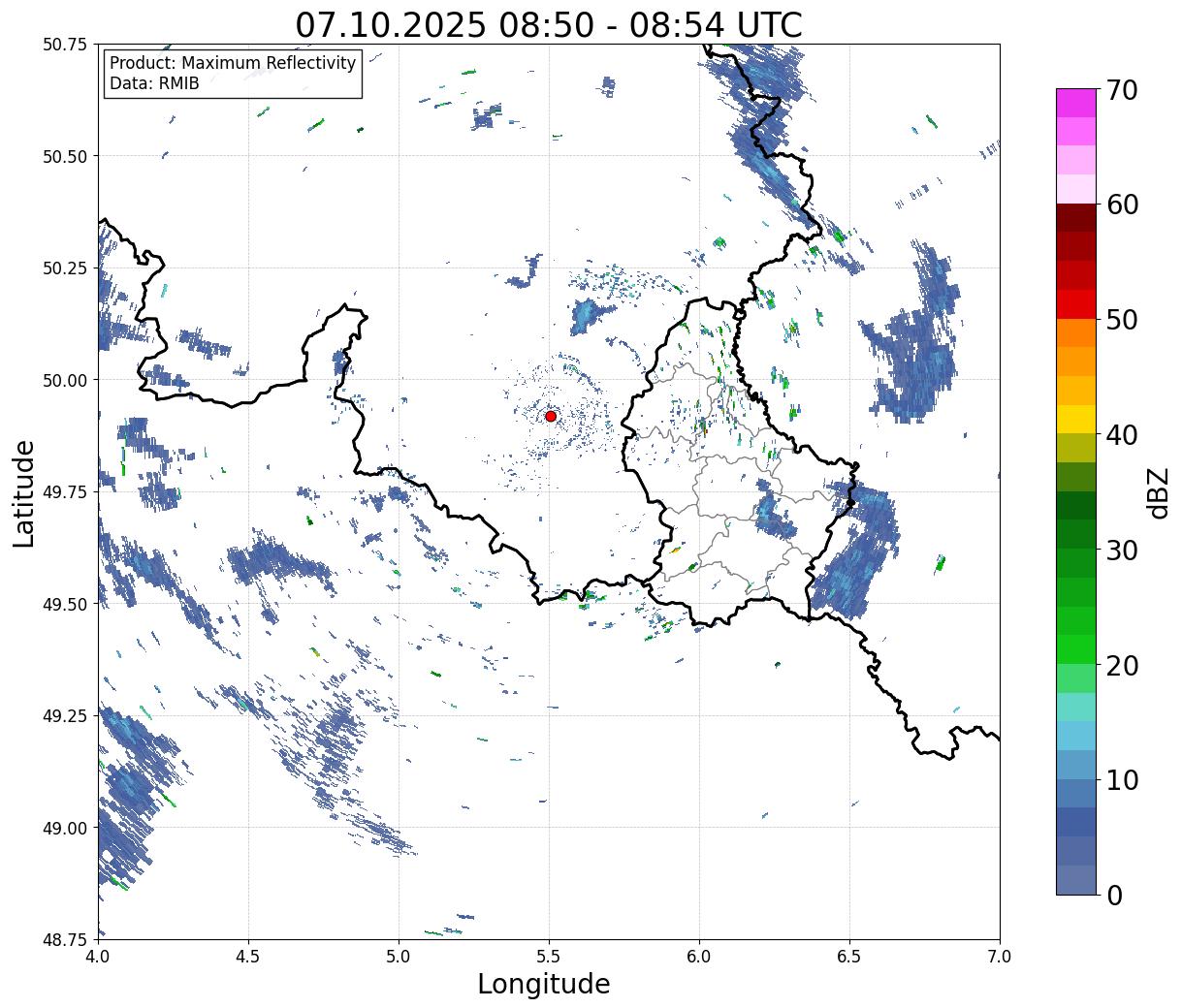Click the colorbar tick label 30

click(1121, 551)
